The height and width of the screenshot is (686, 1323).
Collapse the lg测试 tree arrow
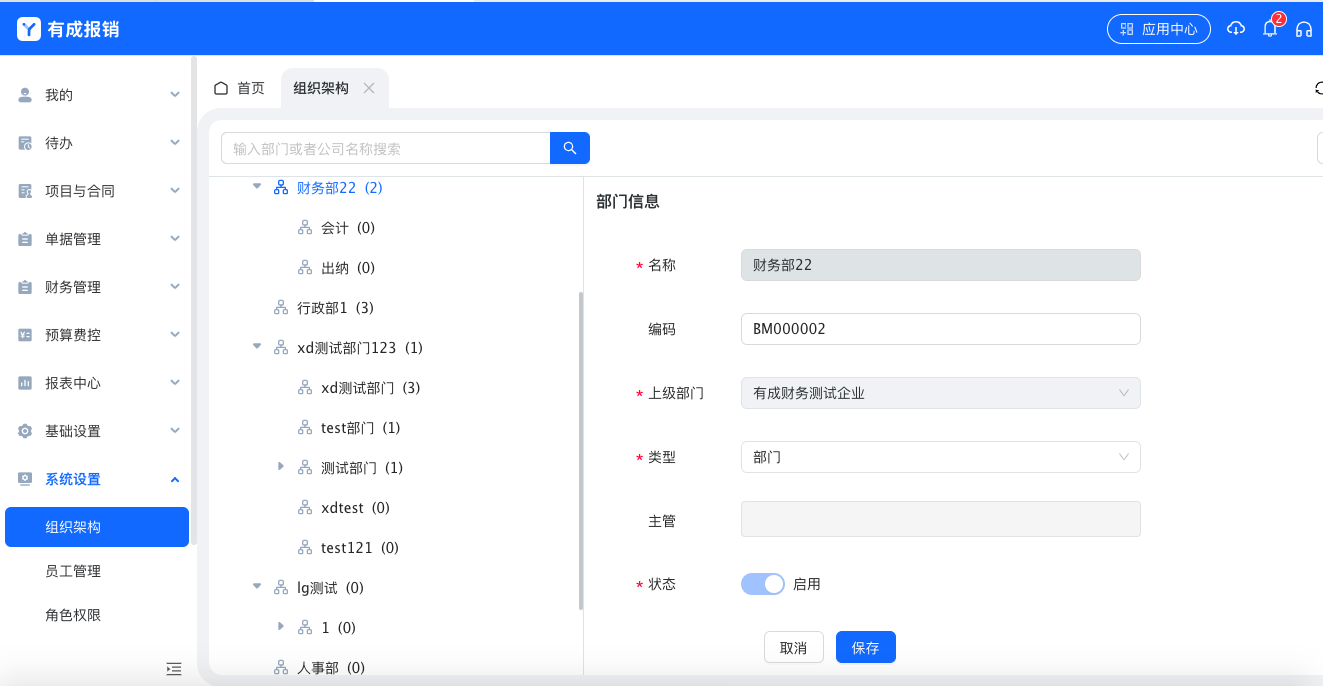[x=257, y=587]
